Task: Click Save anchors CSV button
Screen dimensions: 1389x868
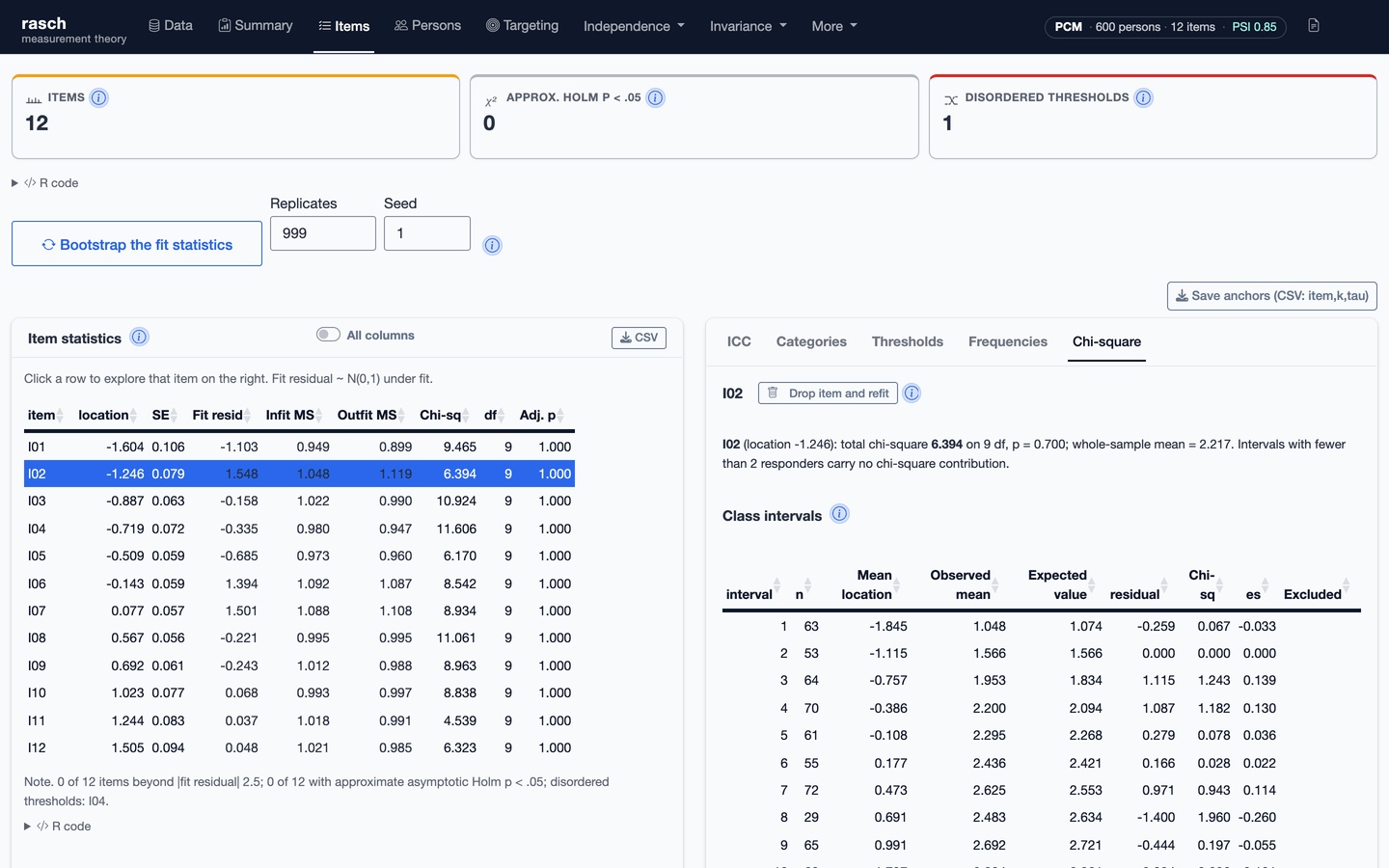Action: point(1272,296)
